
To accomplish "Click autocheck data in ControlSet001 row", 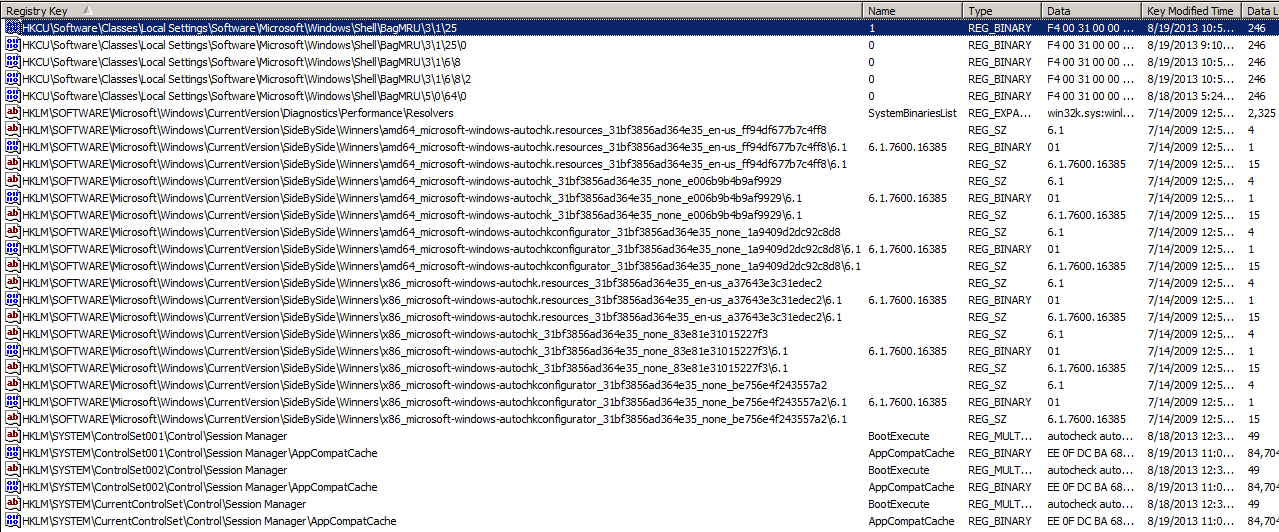I will click(x=1091, y=436).
